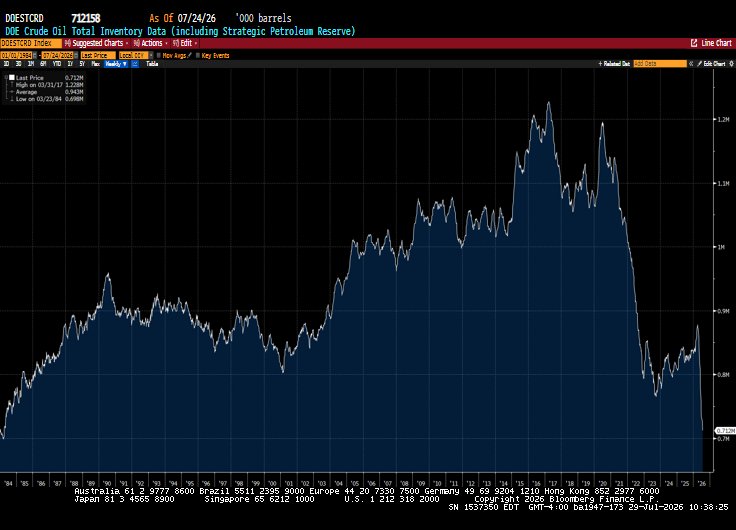Click the '08 x-axis year label
The height and width of the screenshot is (530, 736).
coord(404,483)
